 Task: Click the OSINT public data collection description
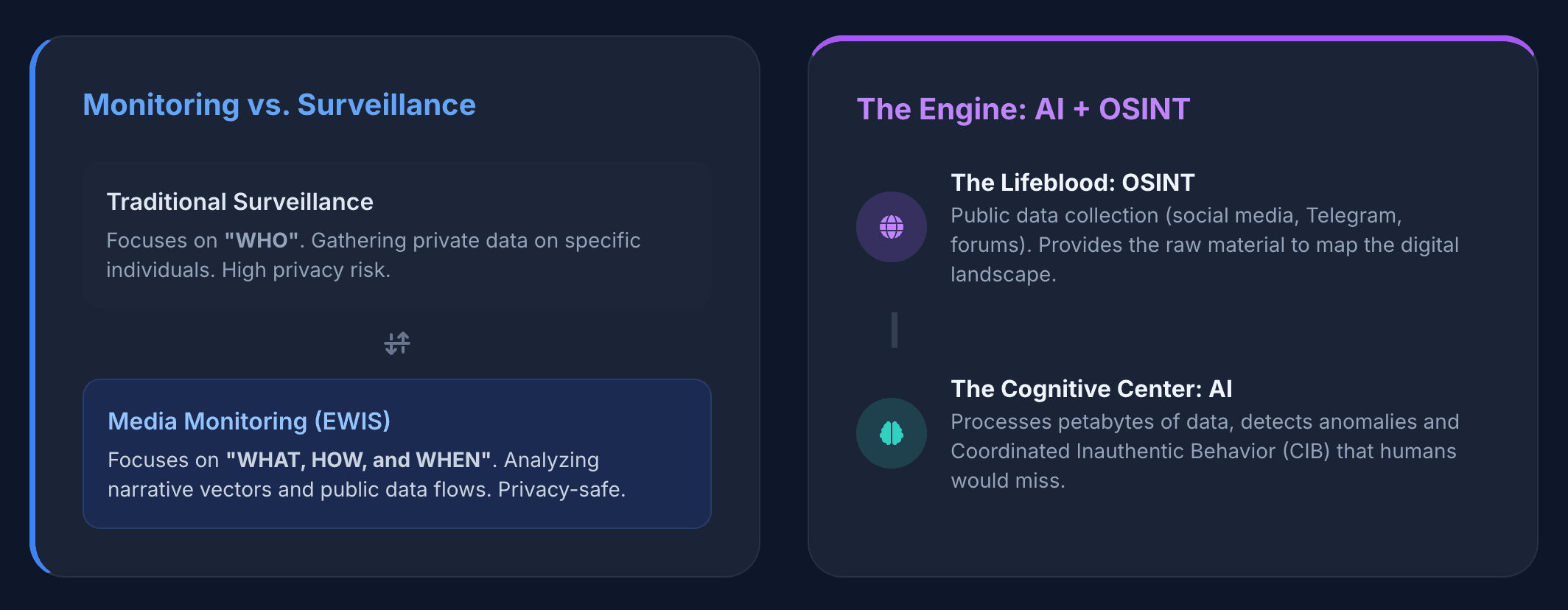click(x=1204, y=245)
